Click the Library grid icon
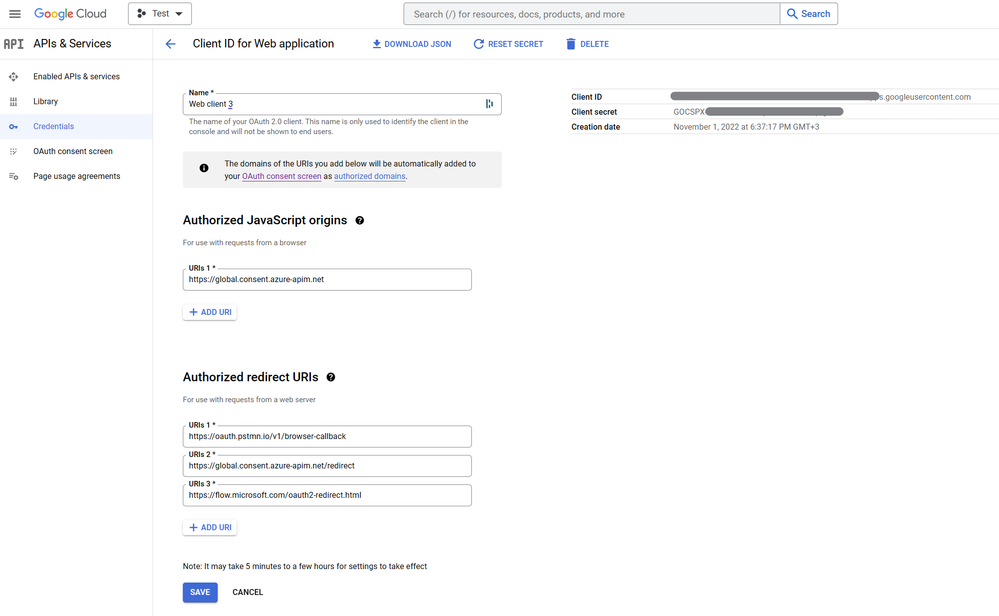This screenshot has height=616, width=999. (13, 101)
